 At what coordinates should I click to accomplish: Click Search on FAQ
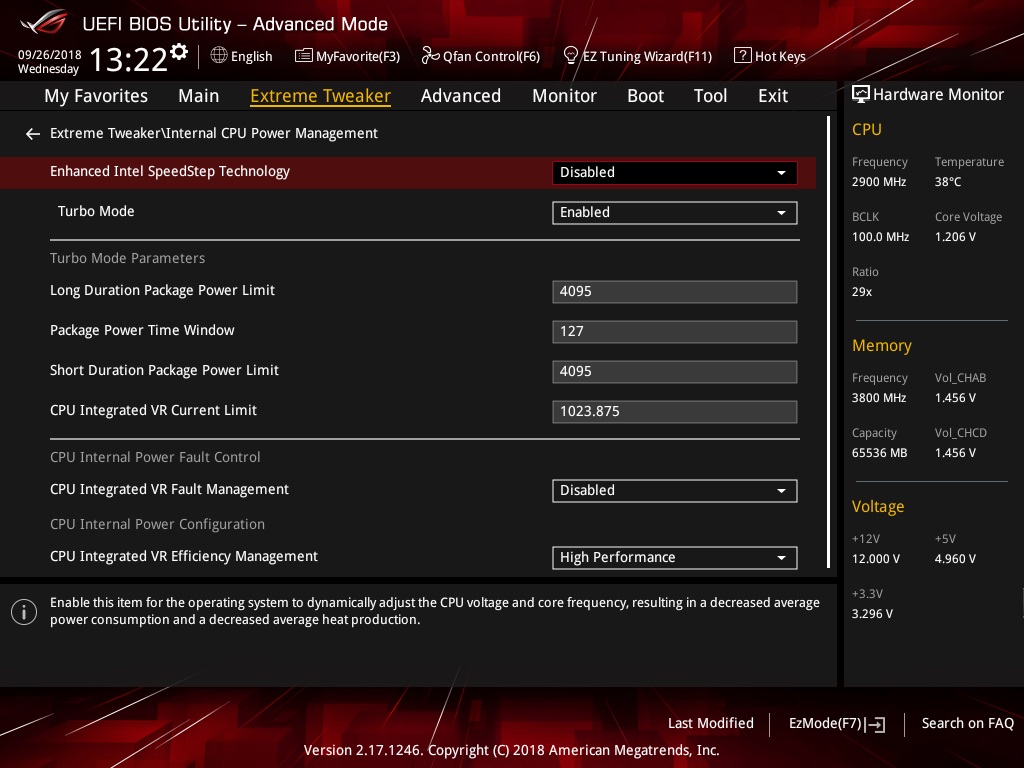click(967, 724)
